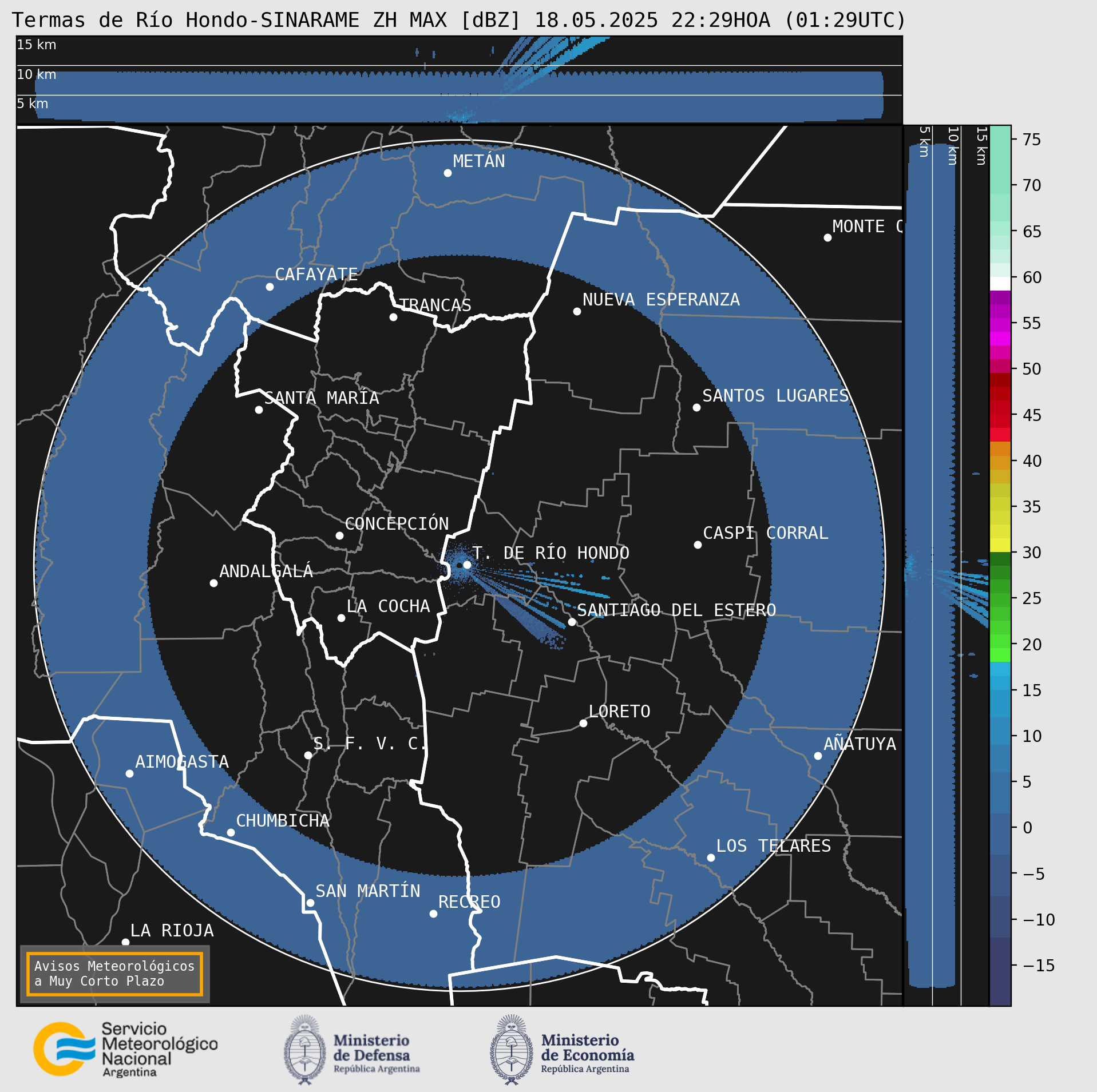The image size is (1097, 1092).
Task: Click the CAFAYATE city dot
Action: (x=270, y=287)
